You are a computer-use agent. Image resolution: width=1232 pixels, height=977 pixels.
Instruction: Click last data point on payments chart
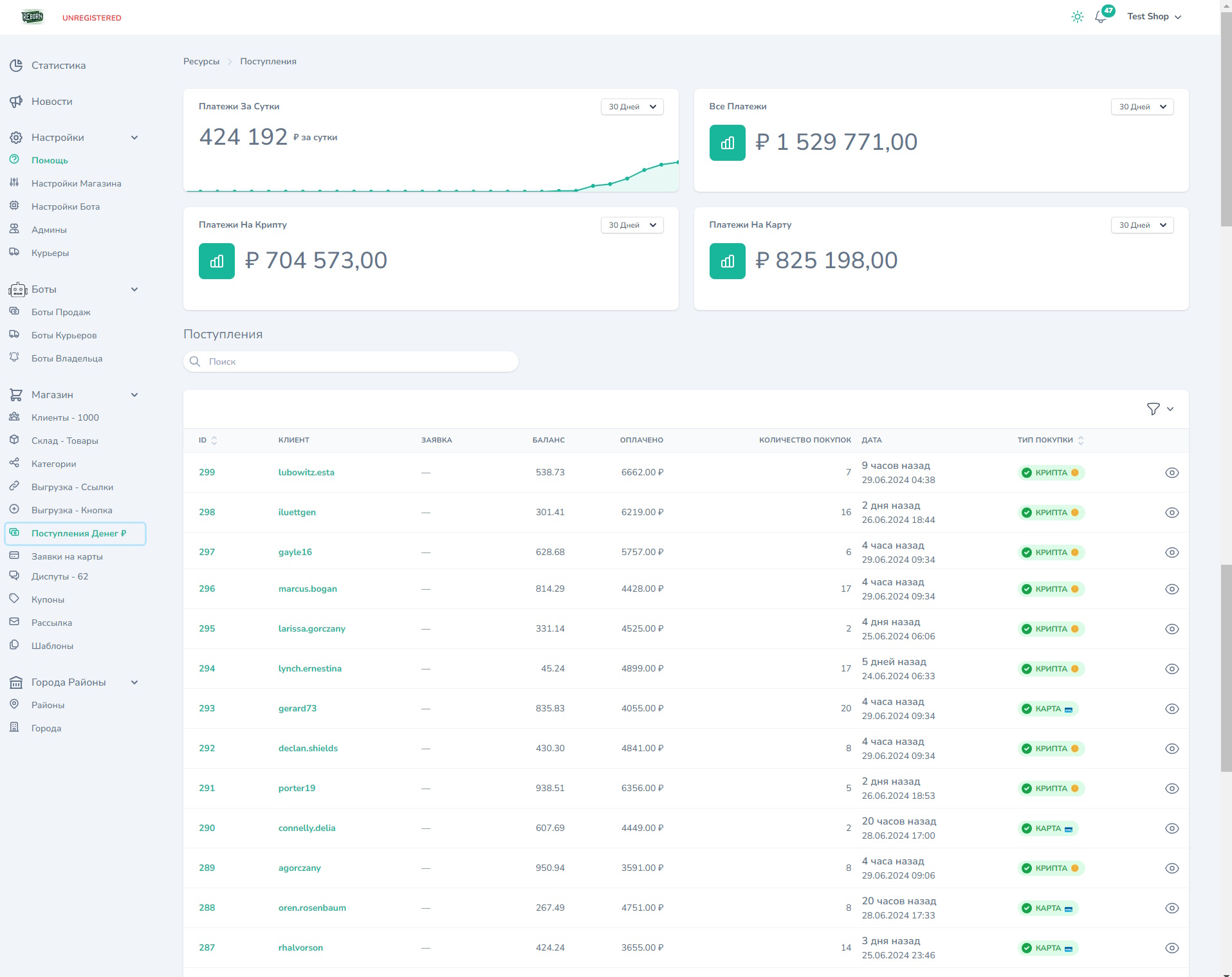pos(677,162)
